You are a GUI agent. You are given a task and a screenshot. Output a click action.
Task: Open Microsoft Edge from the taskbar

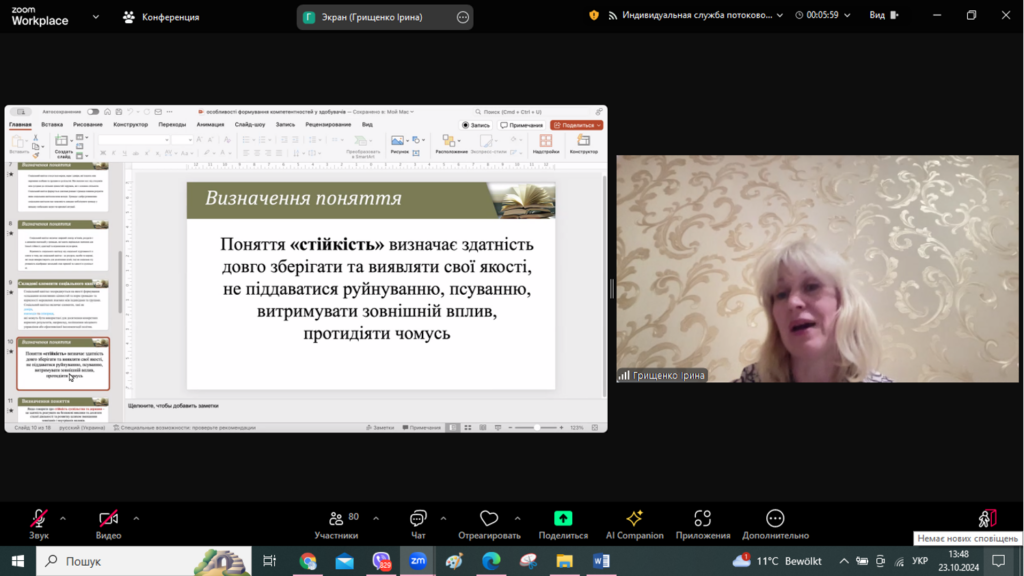coord(491,561)
